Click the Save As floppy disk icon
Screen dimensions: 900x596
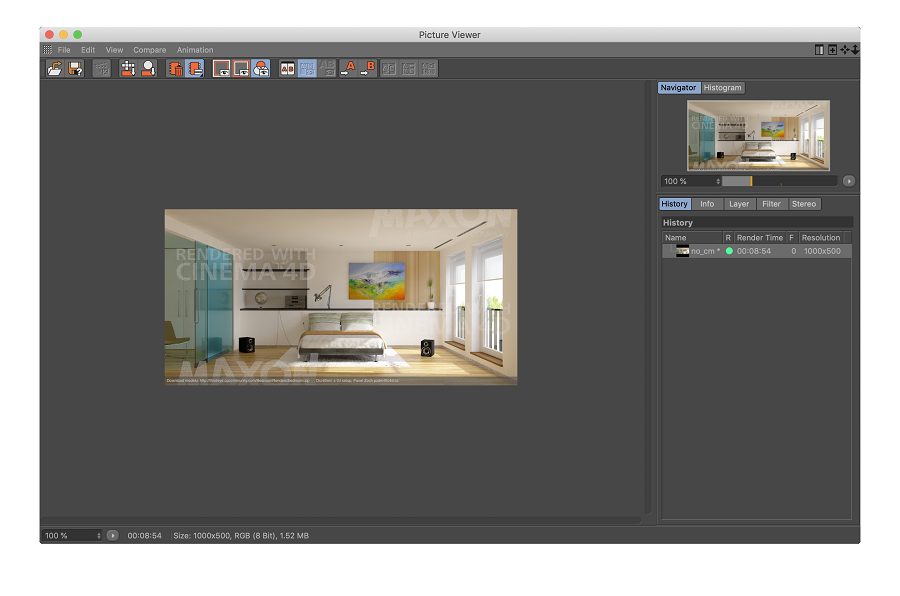click(x=75, y=69)
